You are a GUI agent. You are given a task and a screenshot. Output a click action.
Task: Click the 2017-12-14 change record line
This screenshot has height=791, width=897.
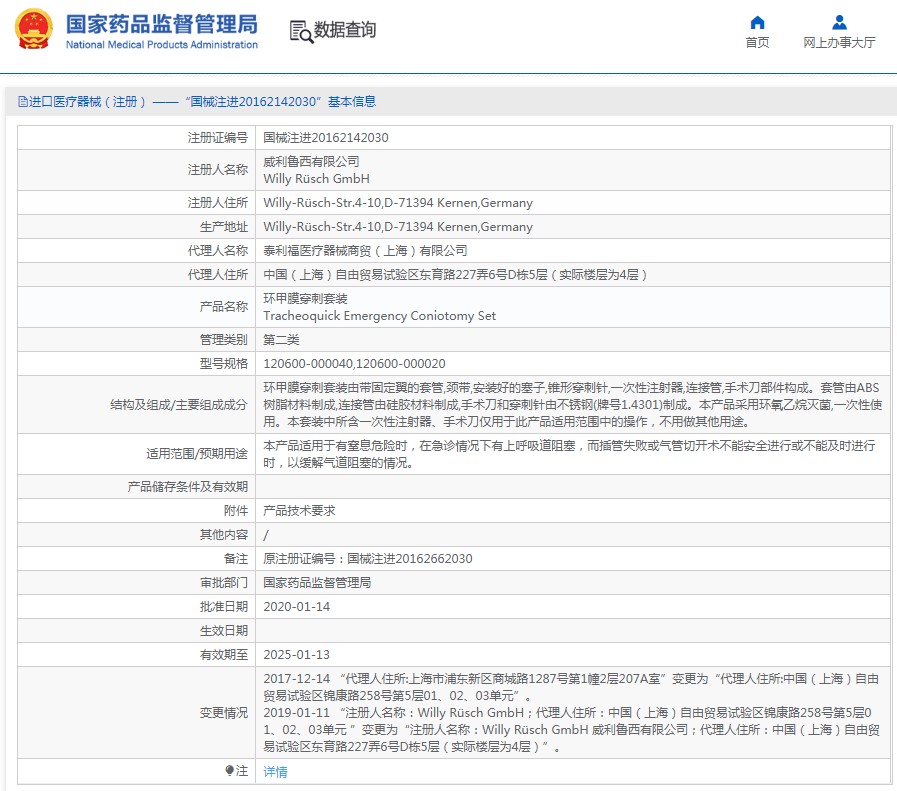coord(571,687)
